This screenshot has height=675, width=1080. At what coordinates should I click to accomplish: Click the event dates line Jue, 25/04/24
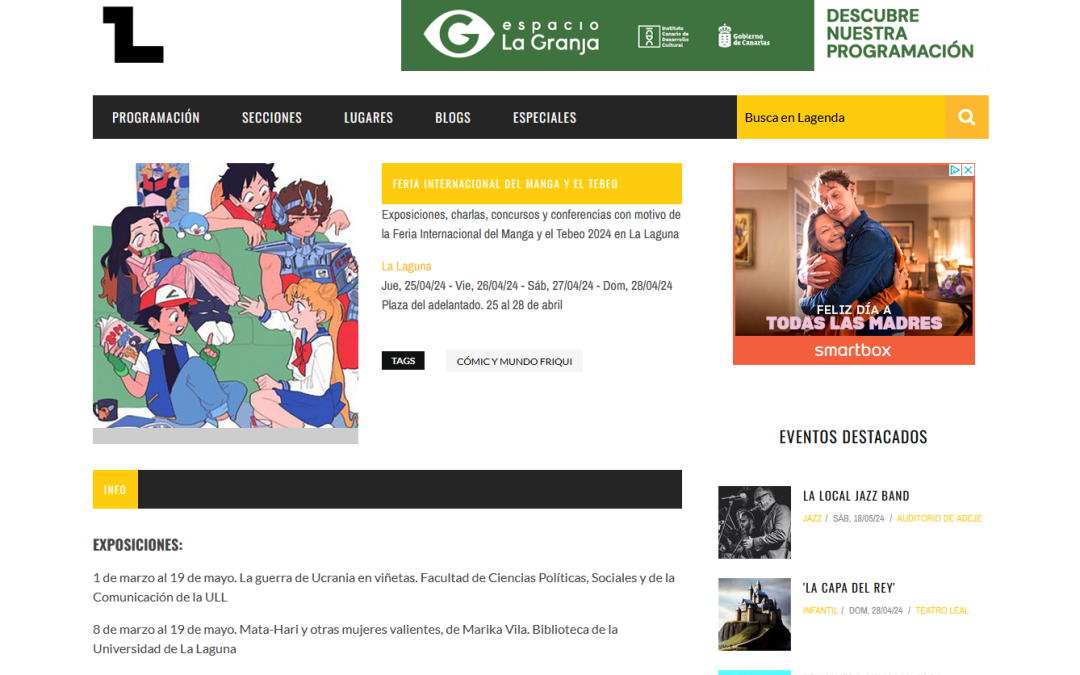527,285
